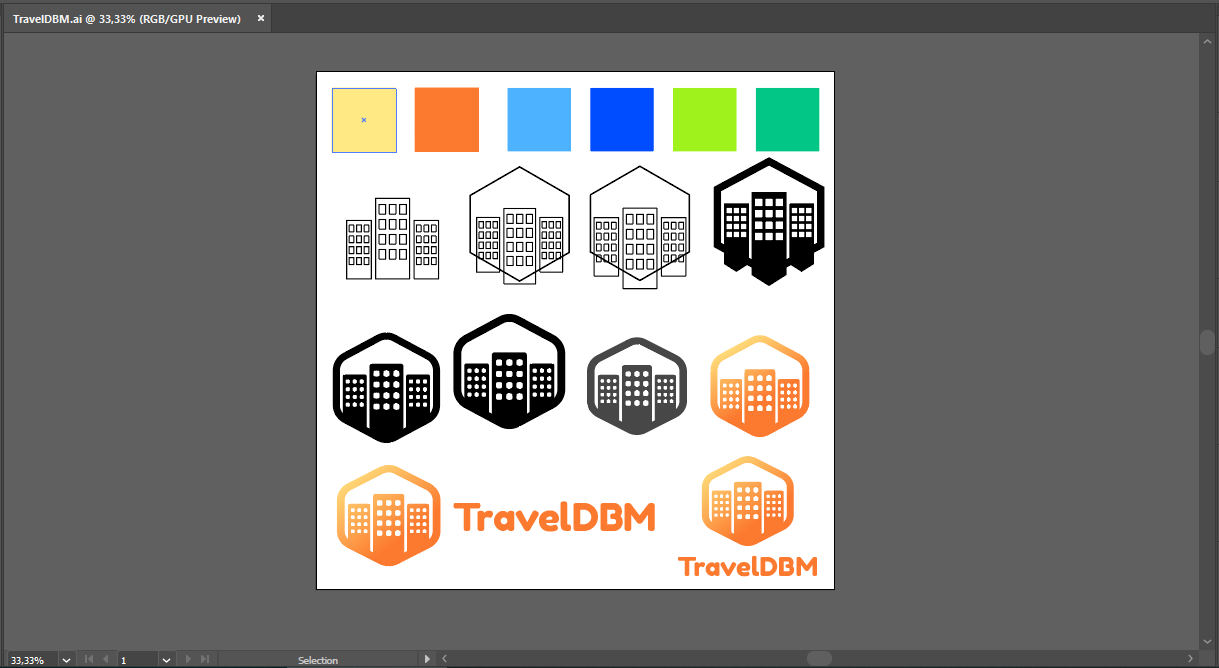Go to the next artboard button

[x=188, y=660]
